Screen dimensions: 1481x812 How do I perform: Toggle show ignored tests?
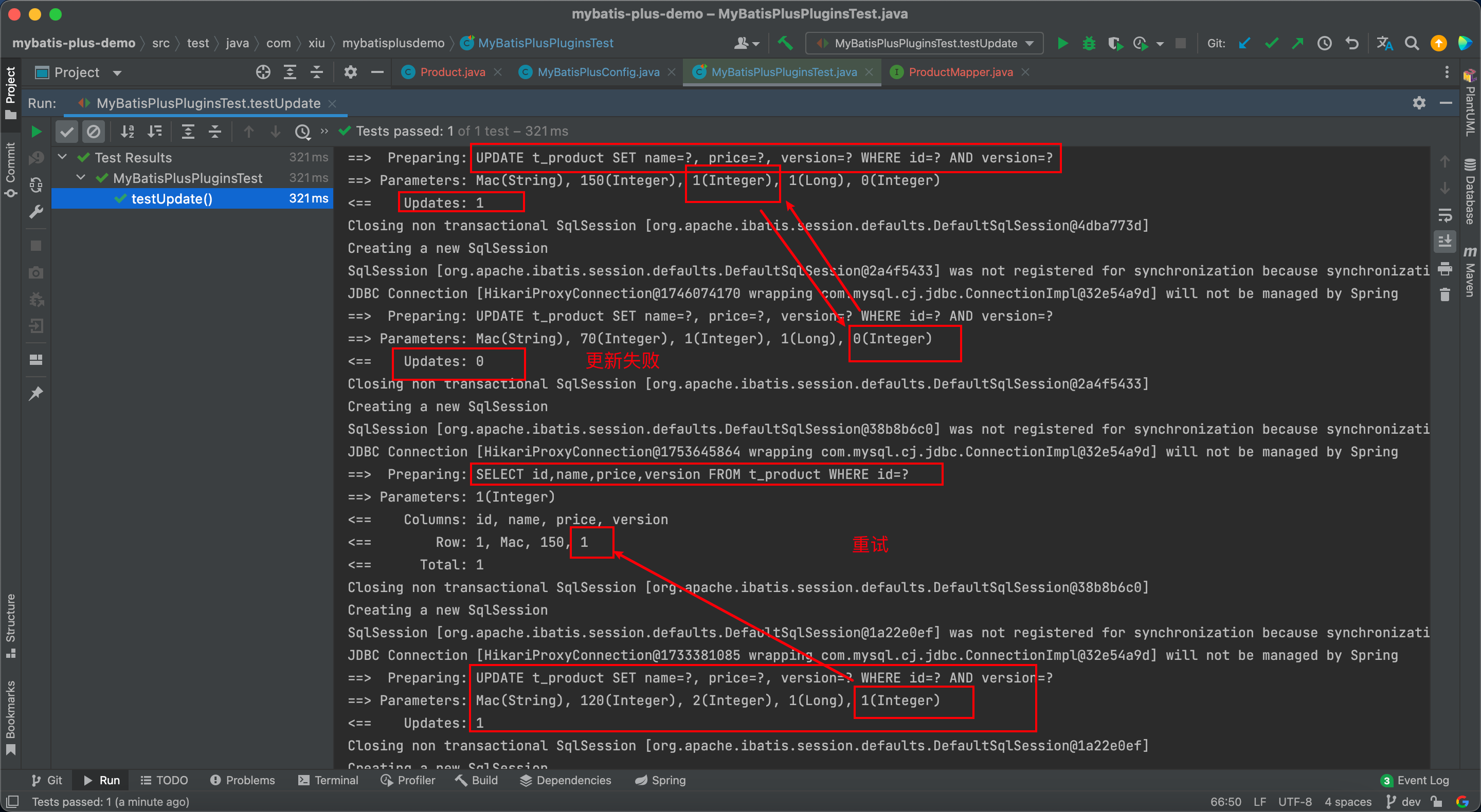coord(93,132)
